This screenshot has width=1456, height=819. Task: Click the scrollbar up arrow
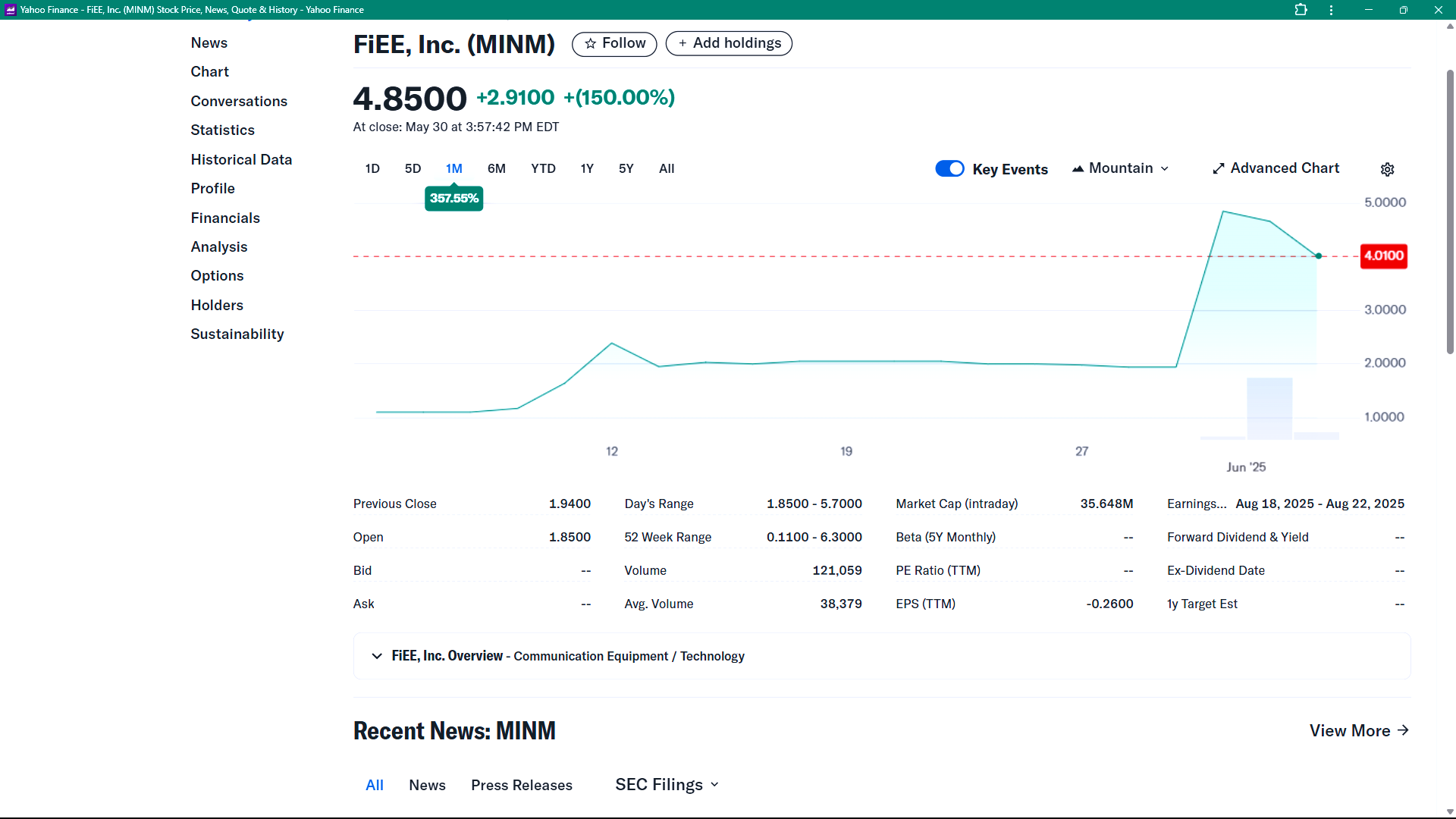coord(1450,26)
